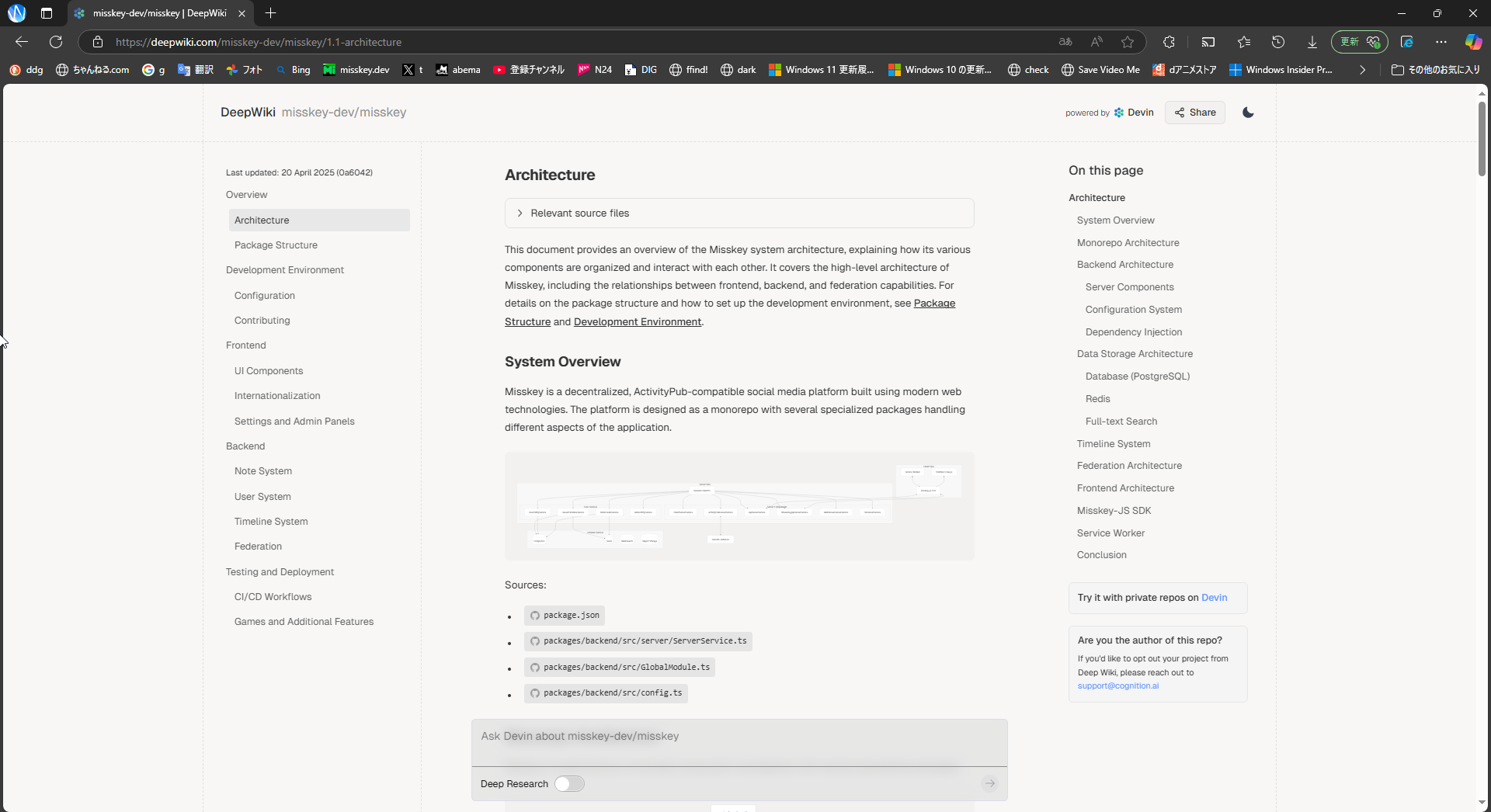
Task: Open Frontend sidebar section
Action: [x=245, y=345]
